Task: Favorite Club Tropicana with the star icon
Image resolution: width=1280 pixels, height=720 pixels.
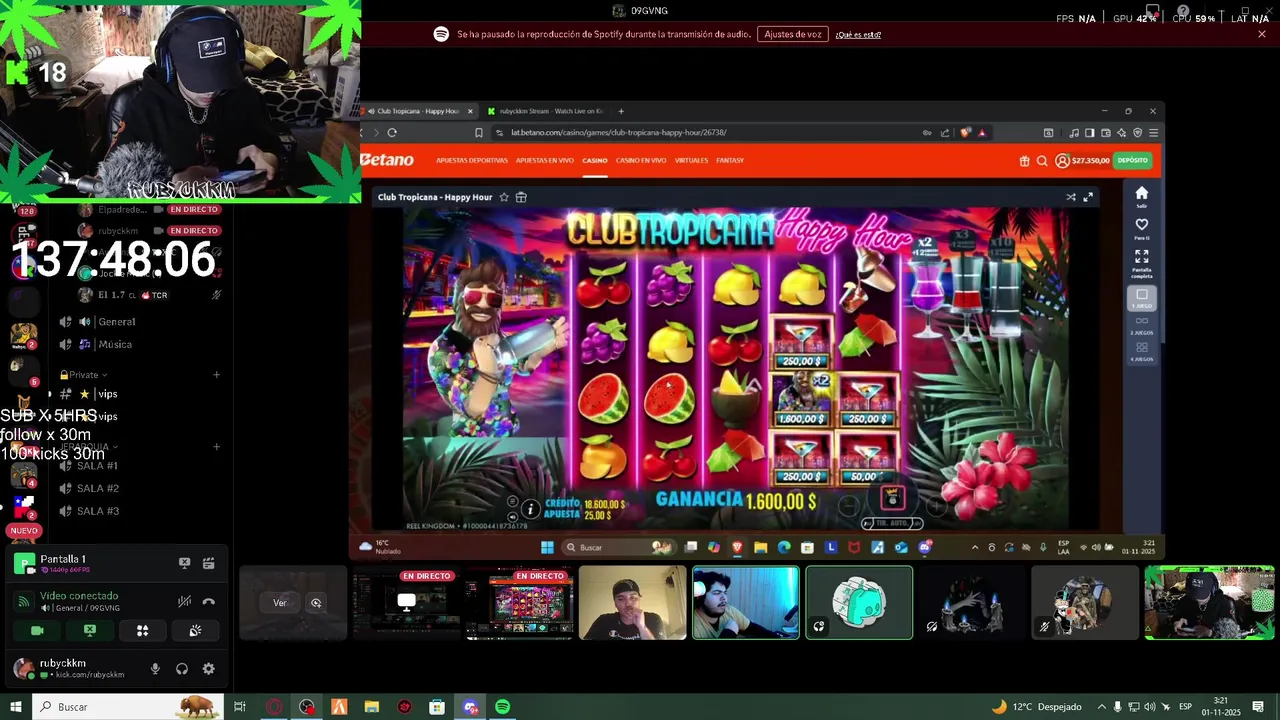Action: [504, 197]
